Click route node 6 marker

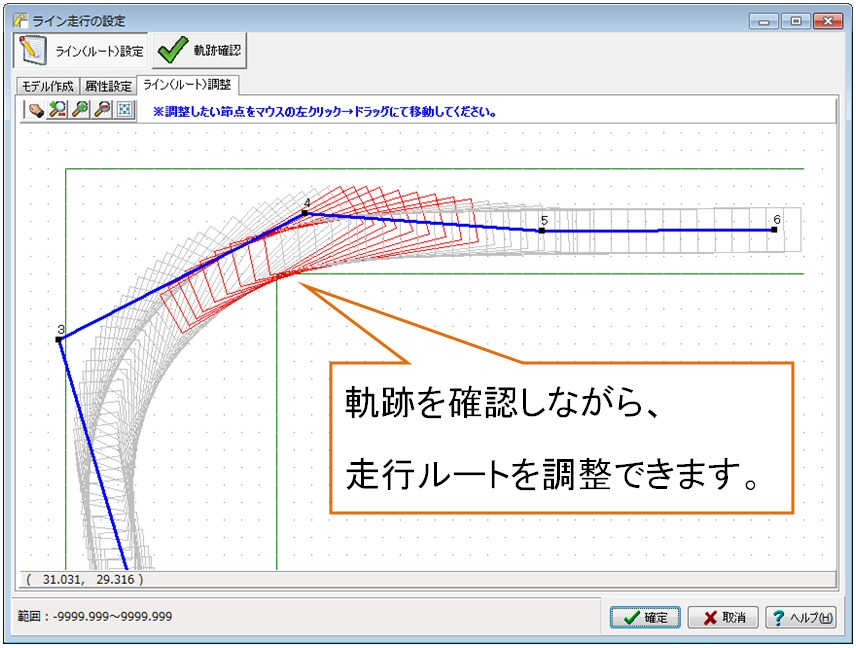pos(774,230)
